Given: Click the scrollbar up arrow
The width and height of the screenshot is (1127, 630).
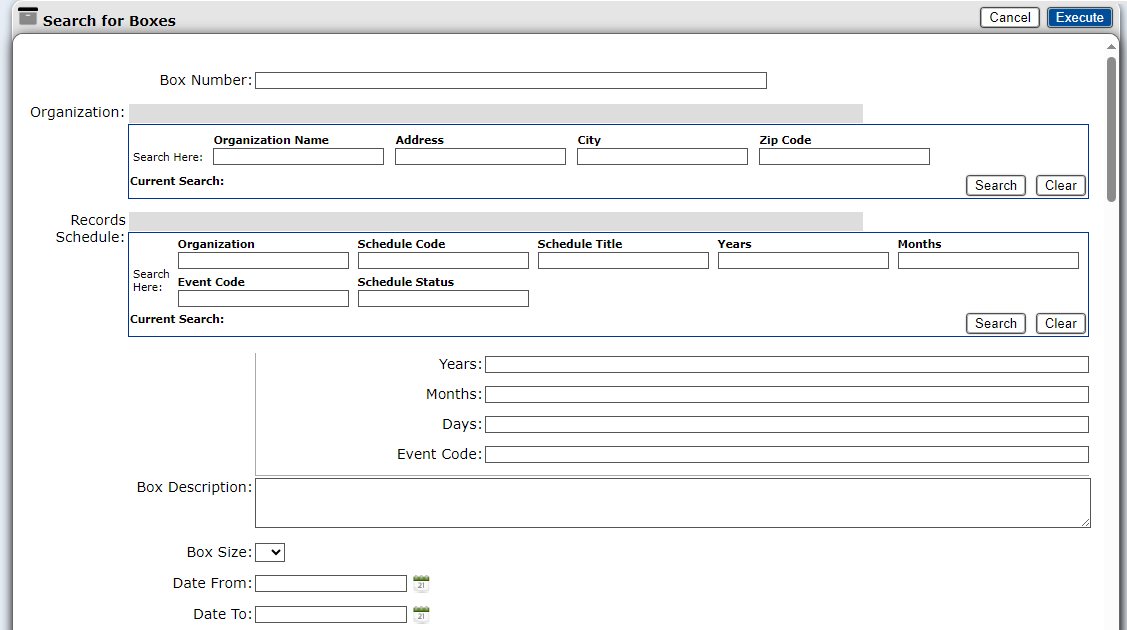Looking at the screenshot, I should [x=1111, y=47].
